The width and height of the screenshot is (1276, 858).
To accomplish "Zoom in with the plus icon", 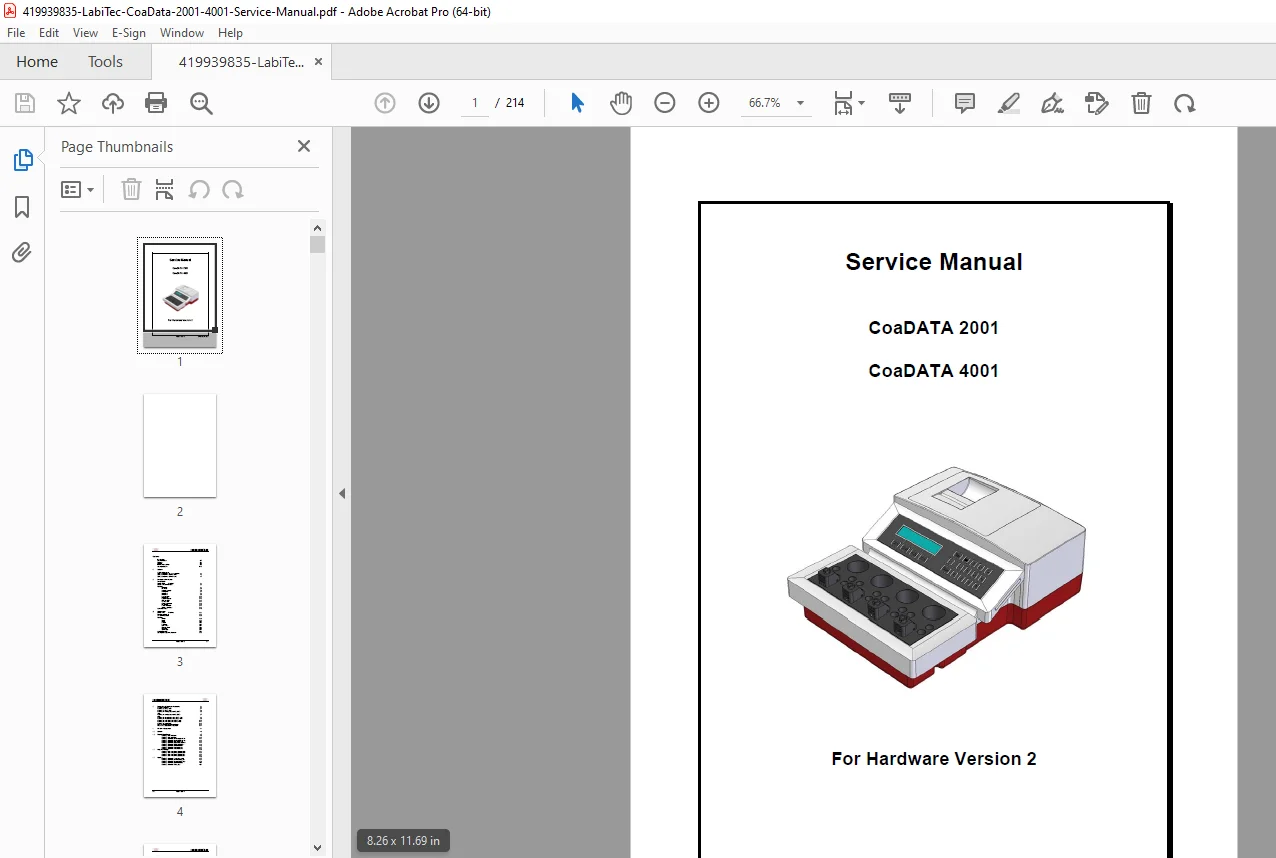I will click(709, 103).
